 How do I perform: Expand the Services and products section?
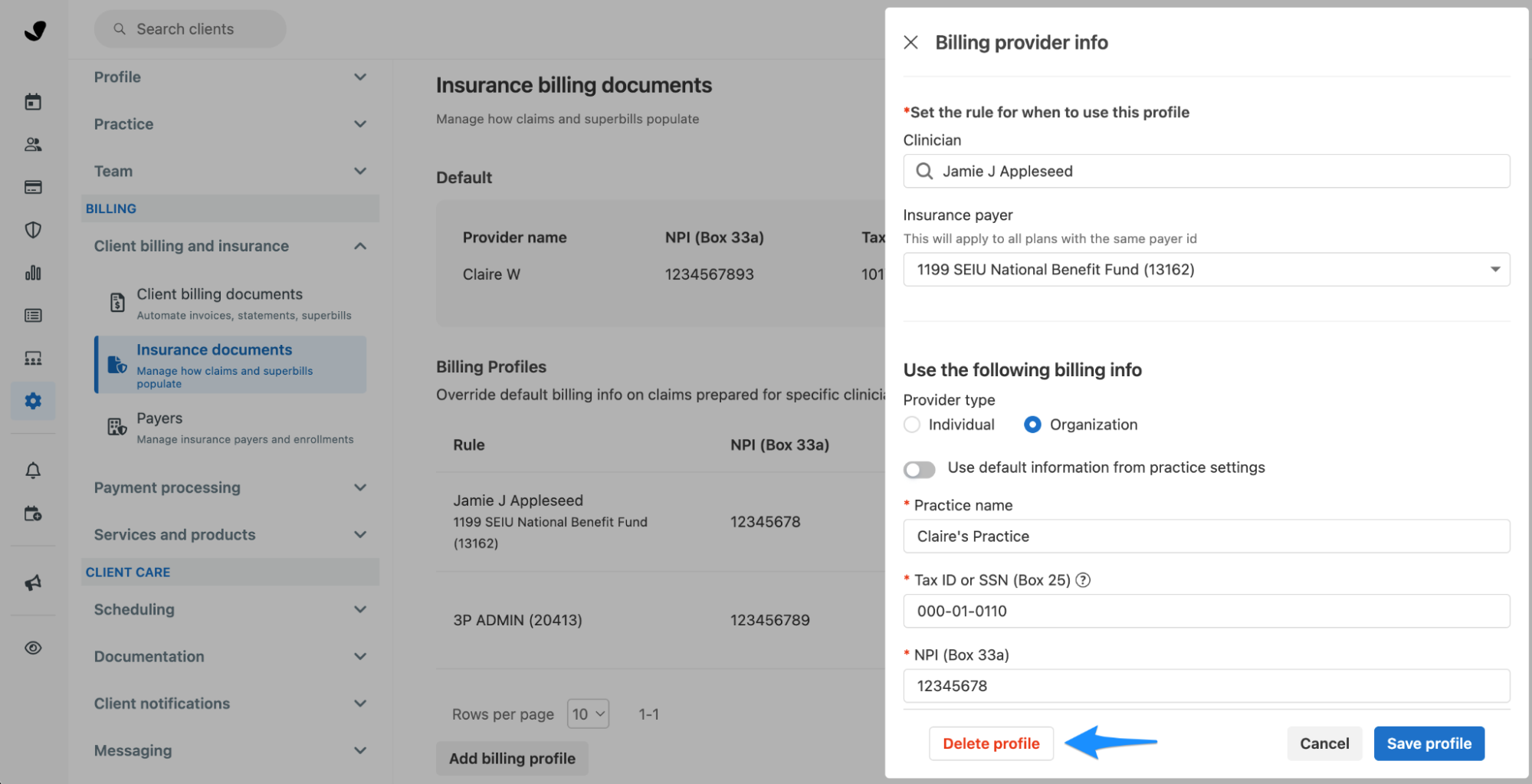[x=230, y=535]
